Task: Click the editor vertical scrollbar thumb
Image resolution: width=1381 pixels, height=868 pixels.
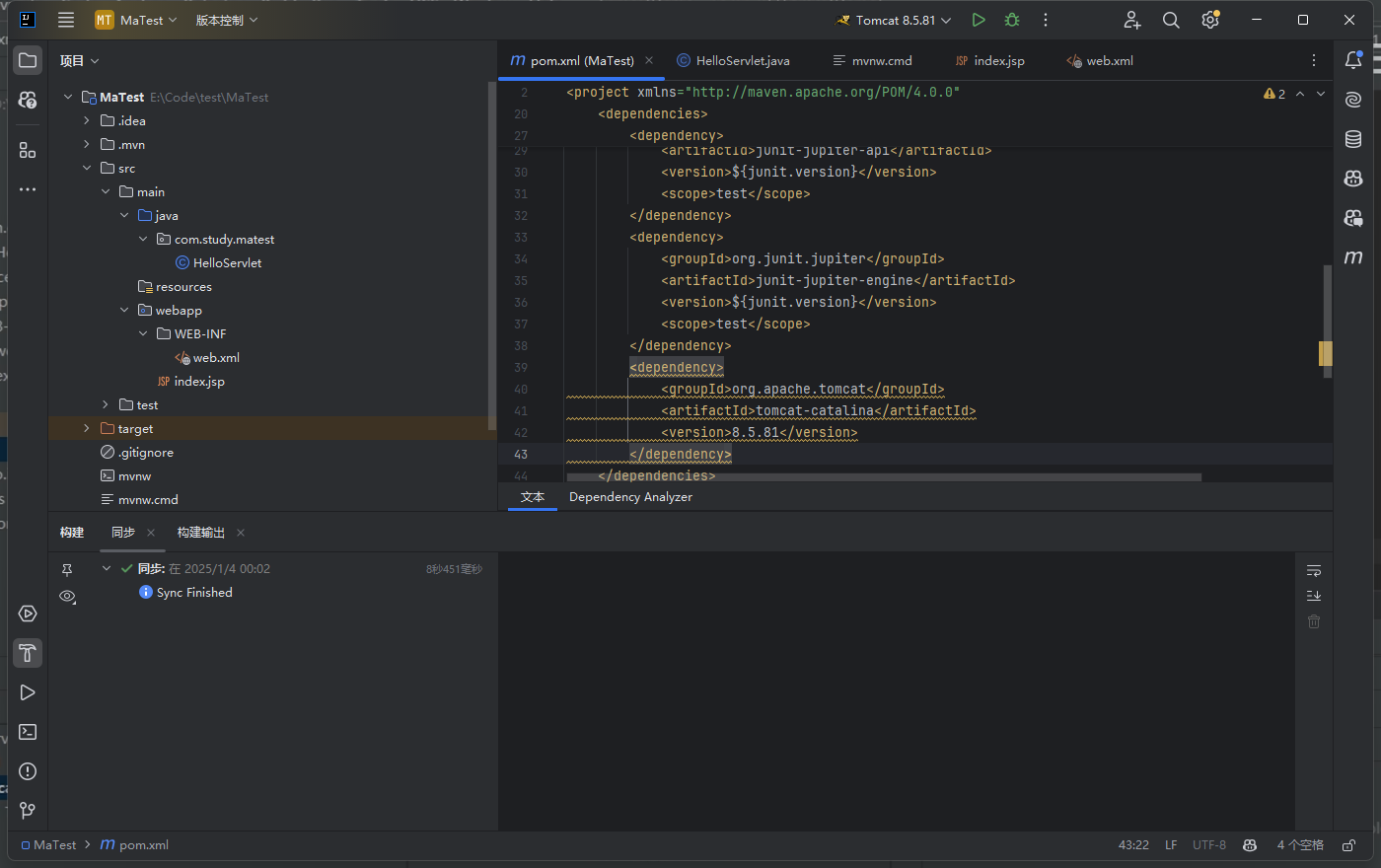Action: (1328, 321)
